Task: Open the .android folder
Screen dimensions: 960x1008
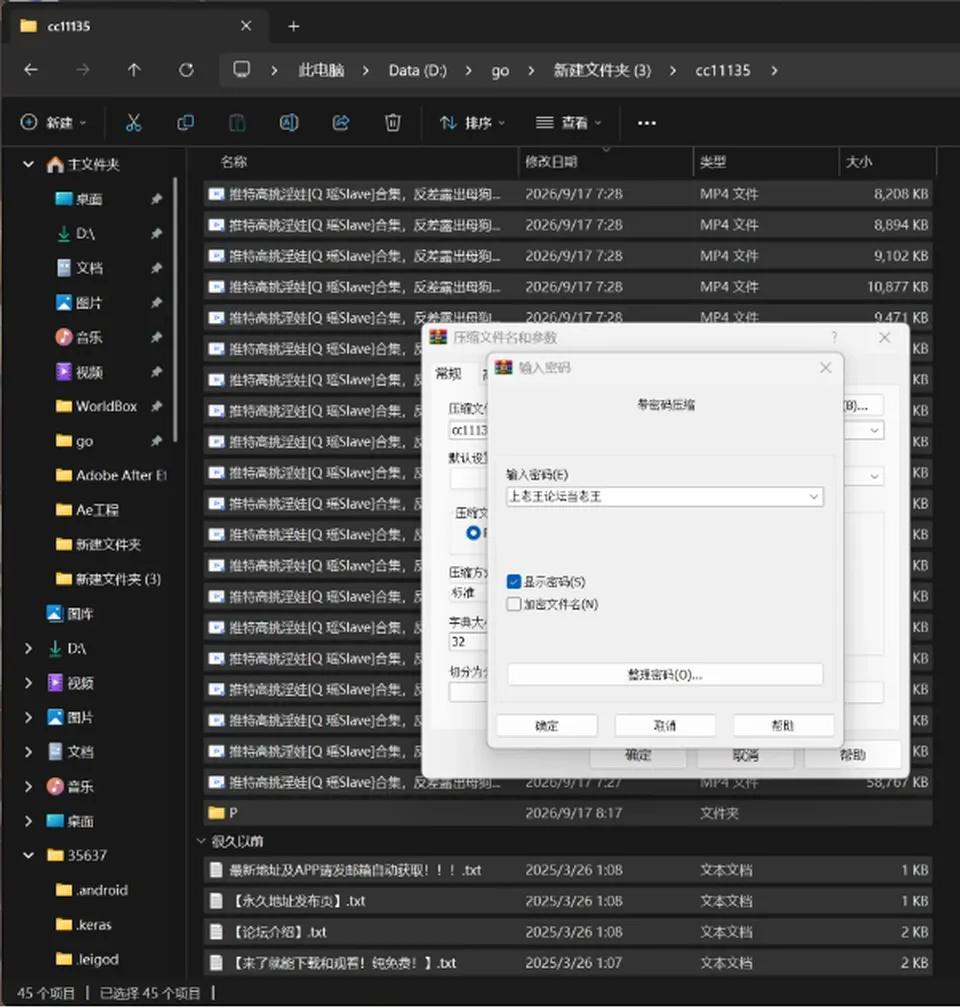Action: [102, 890]
